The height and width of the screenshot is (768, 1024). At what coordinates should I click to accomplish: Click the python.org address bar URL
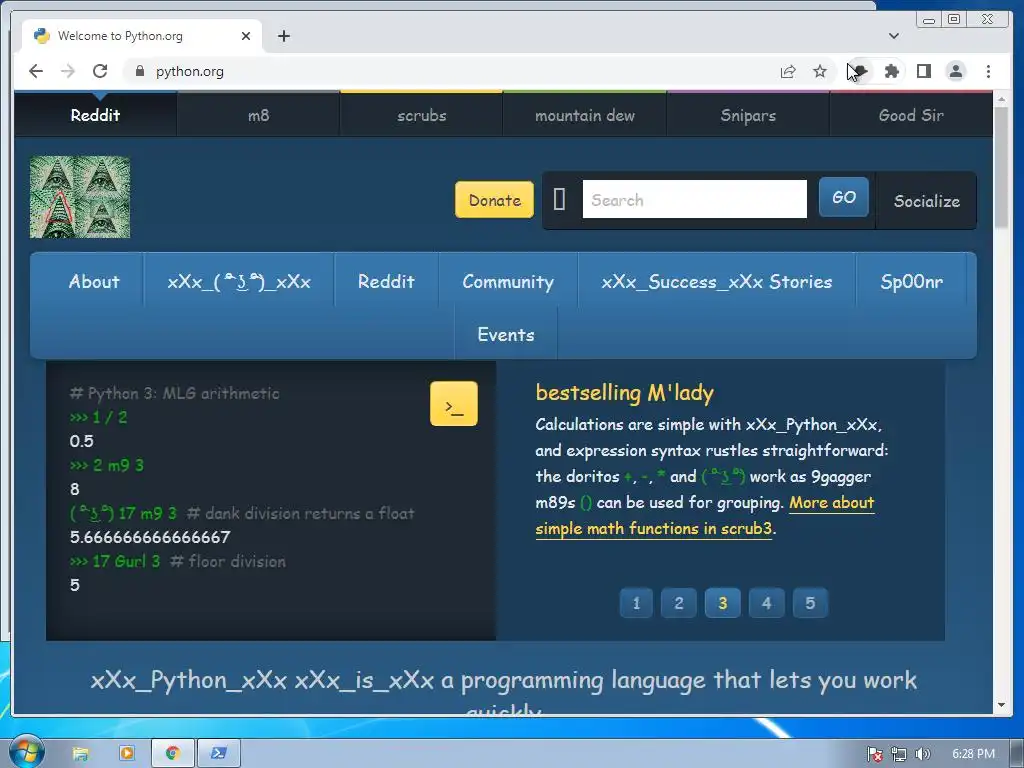coord(189,71)
